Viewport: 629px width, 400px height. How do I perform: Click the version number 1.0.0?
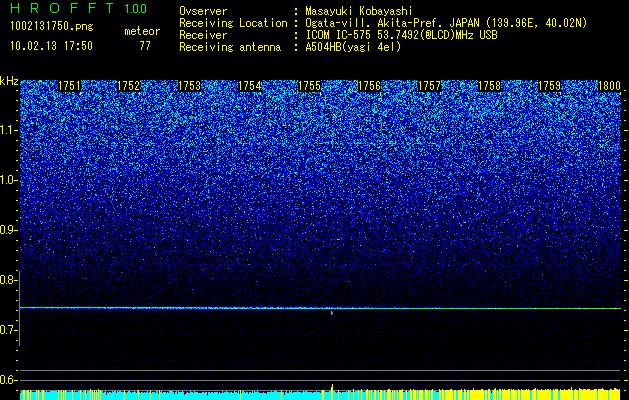point(135,9)
